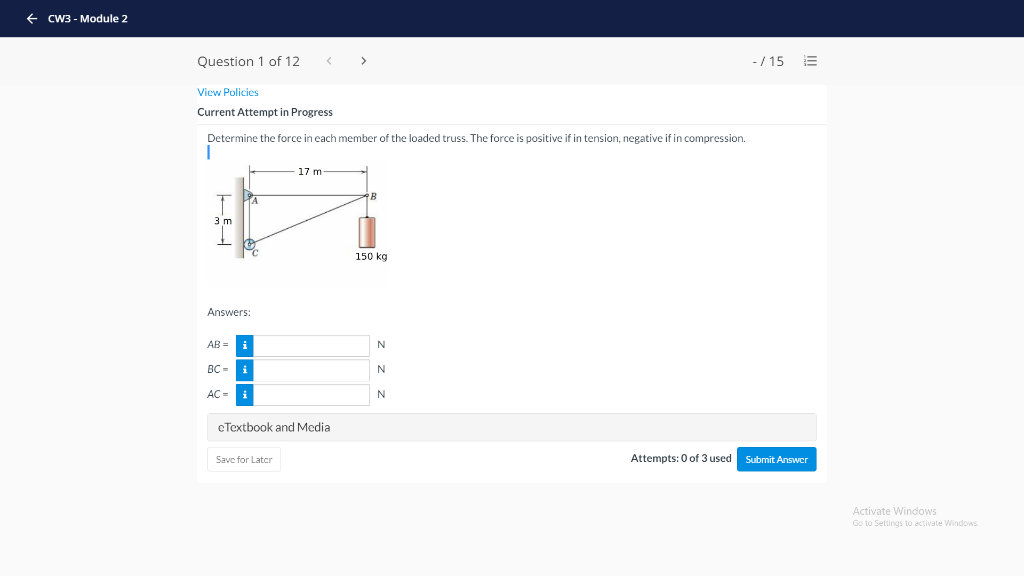This screenshot has width=1024, height=576.
Task: Click the Current Attempt in Progress heading
Action: (265, 112)
